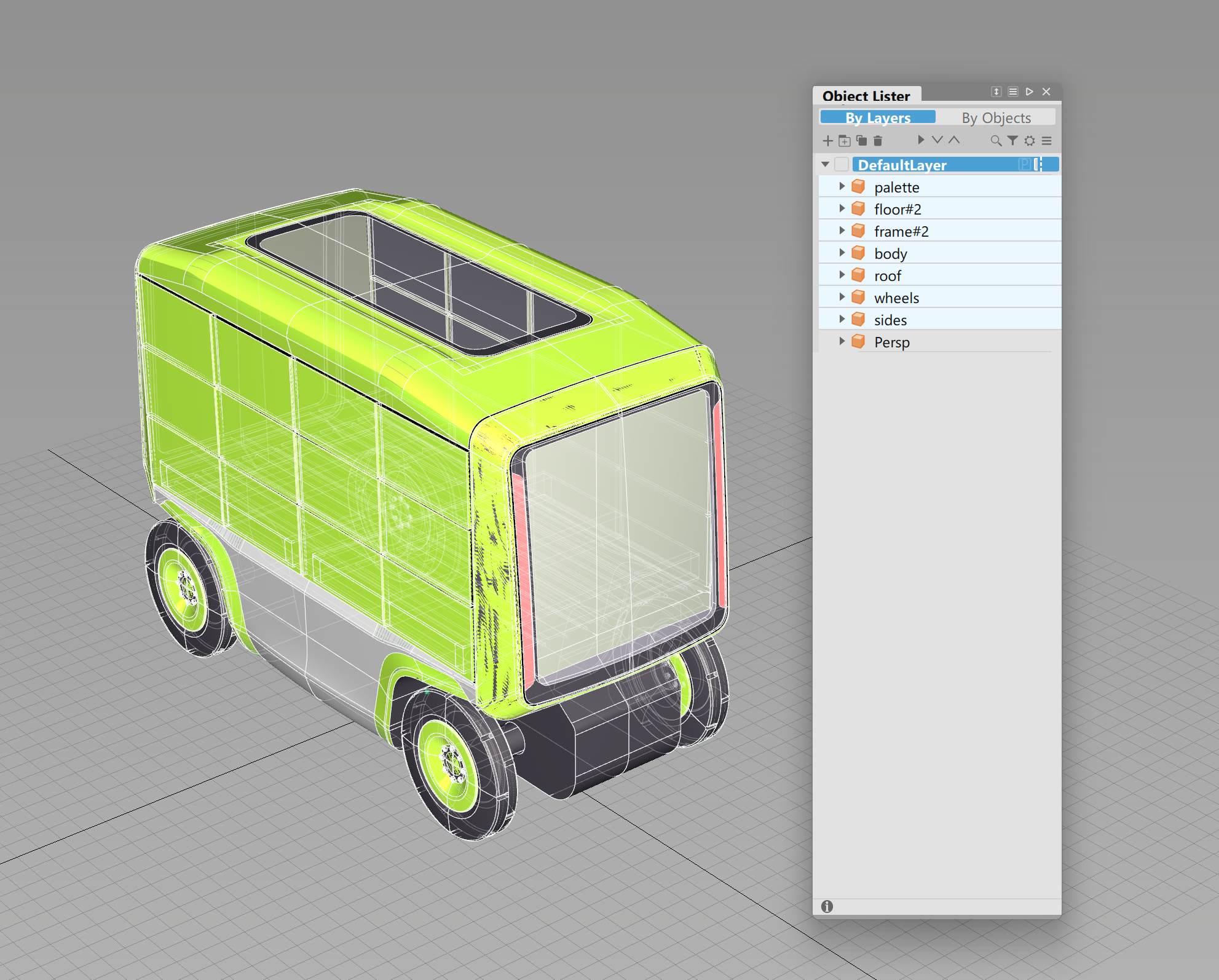Click the up chevron icon in the toolbar
Viewport: 1219px width, 980px height.
pyautogui.click(x=954, y=140)
